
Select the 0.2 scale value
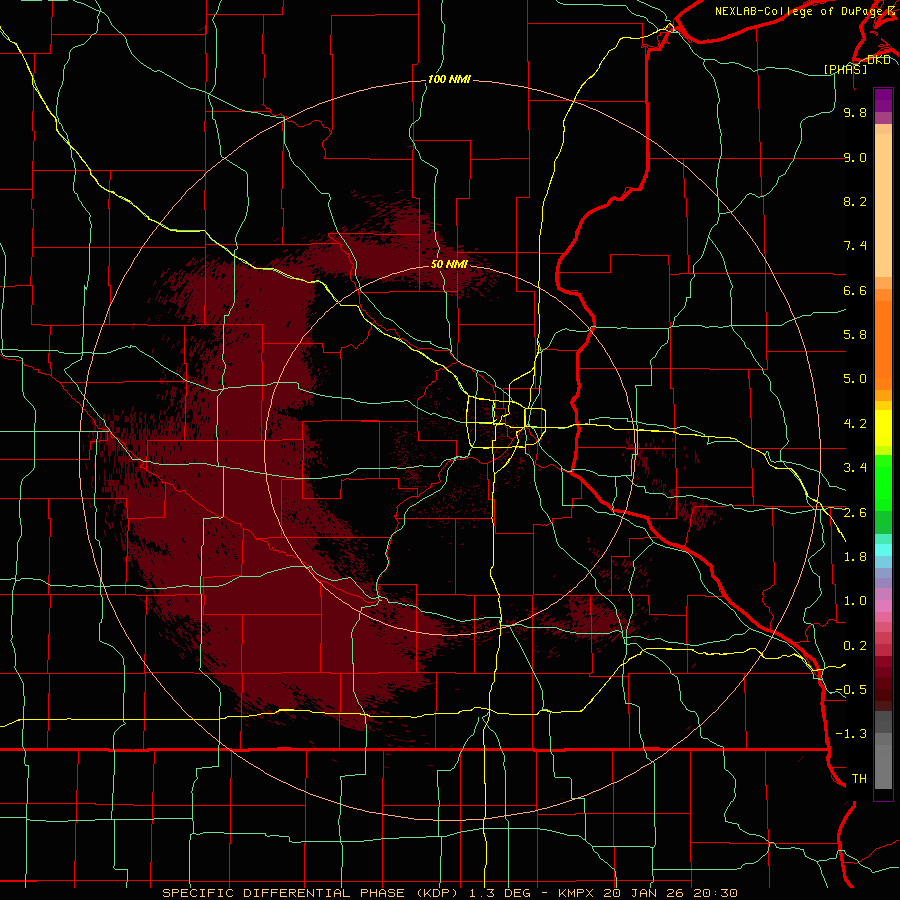coord(855,646)
